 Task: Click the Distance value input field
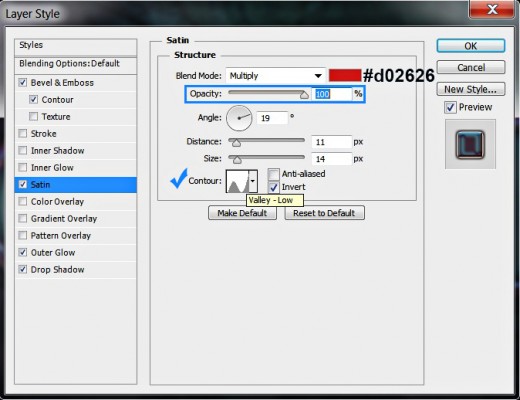pos(332,142)
